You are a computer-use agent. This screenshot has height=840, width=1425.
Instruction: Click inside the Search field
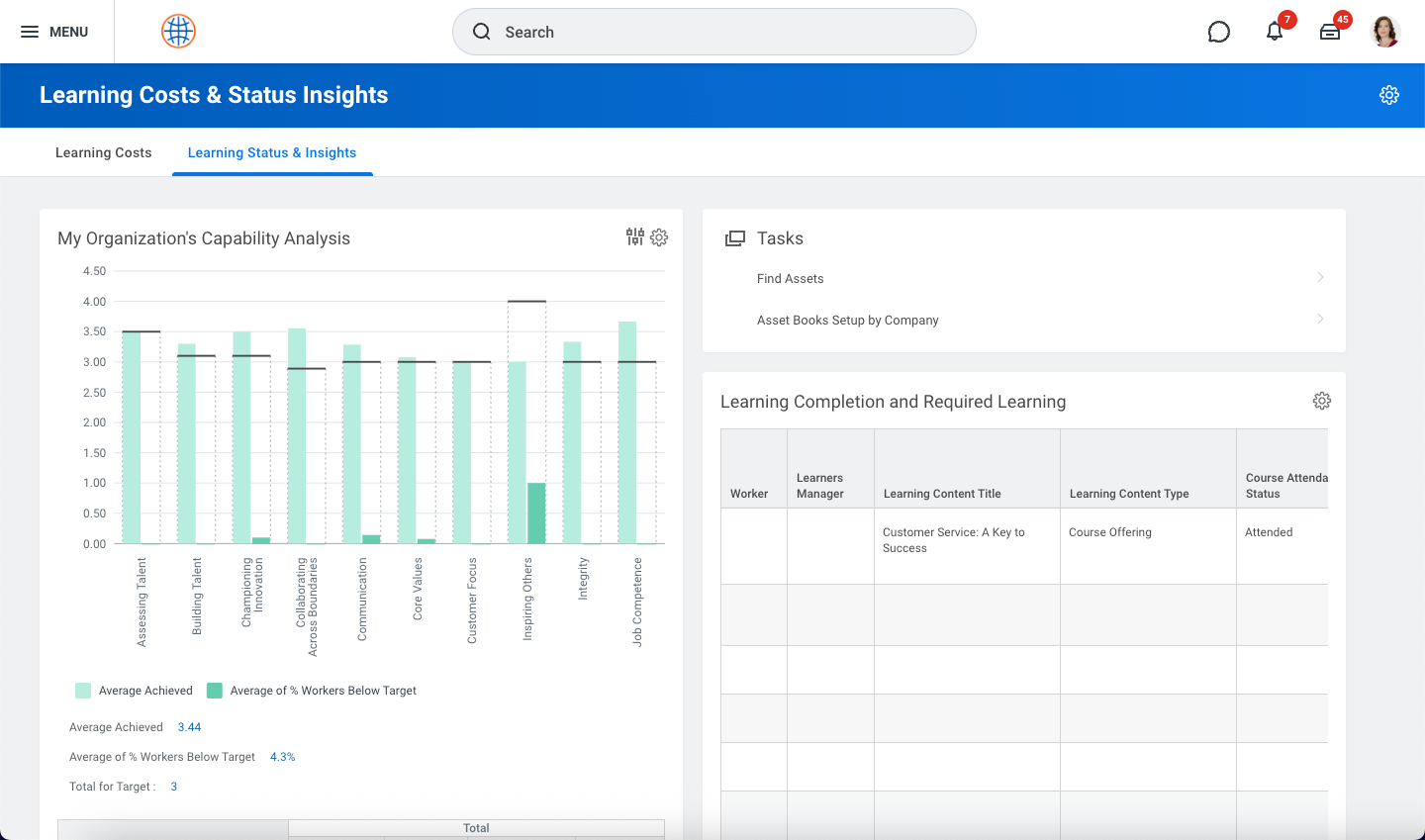pos(713,32)
